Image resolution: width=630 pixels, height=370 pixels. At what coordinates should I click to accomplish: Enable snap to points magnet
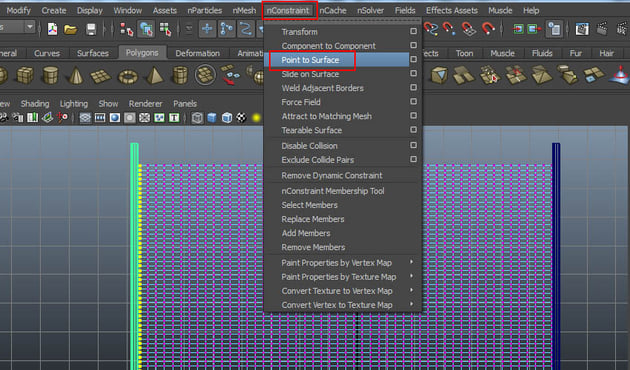pyautogui.click(x=449, y=29)
